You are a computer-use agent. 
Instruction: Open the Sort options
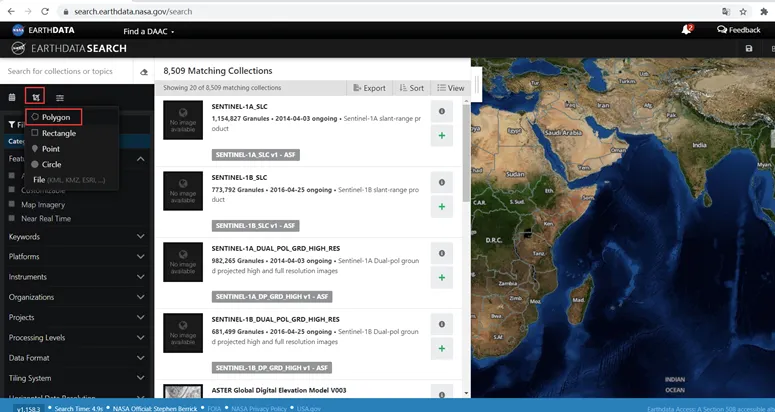click(412, 88)
